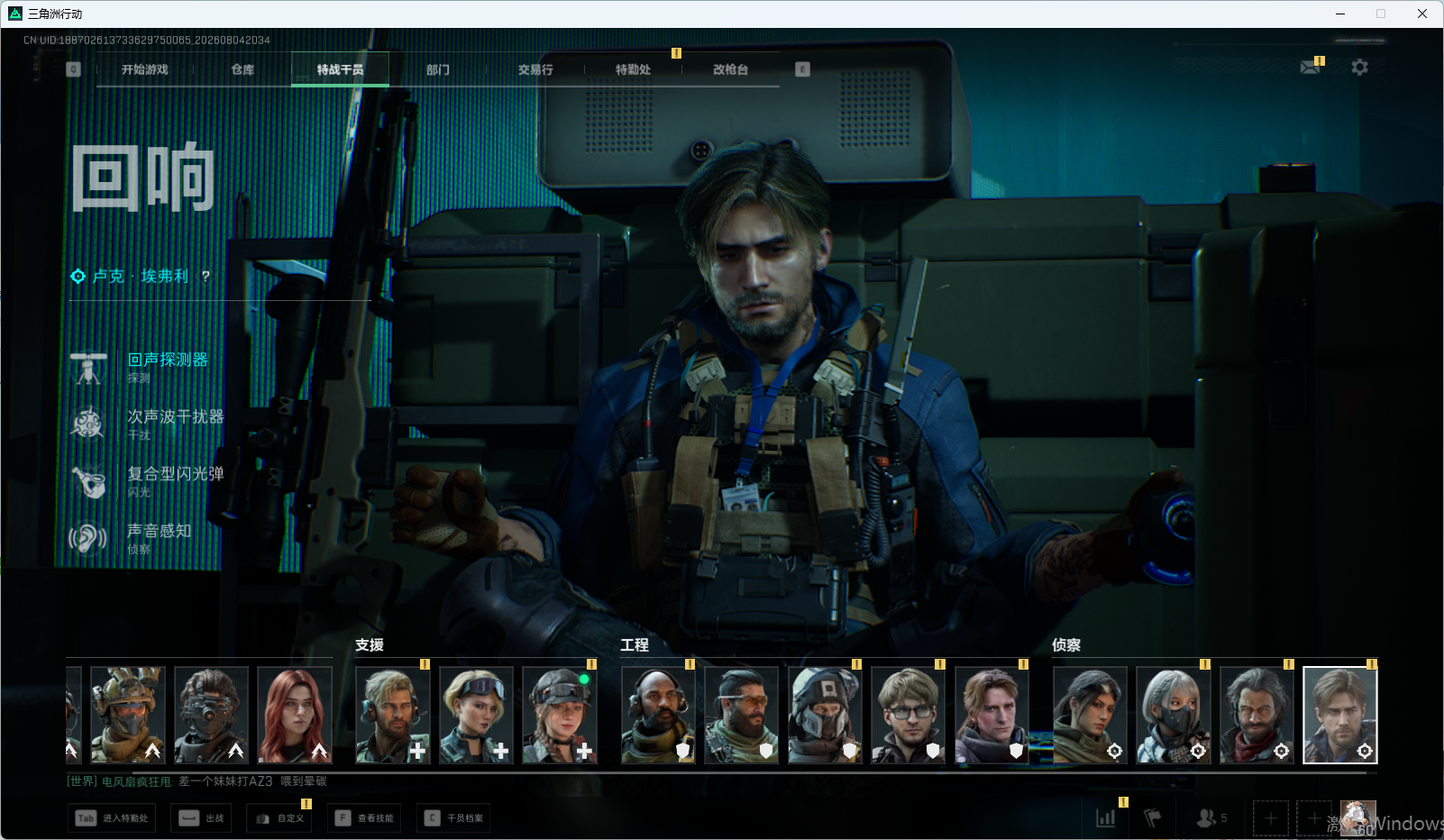Click the world chat message line
The height and width of the screenshot is (840, 1444).
tap(196, 781)
